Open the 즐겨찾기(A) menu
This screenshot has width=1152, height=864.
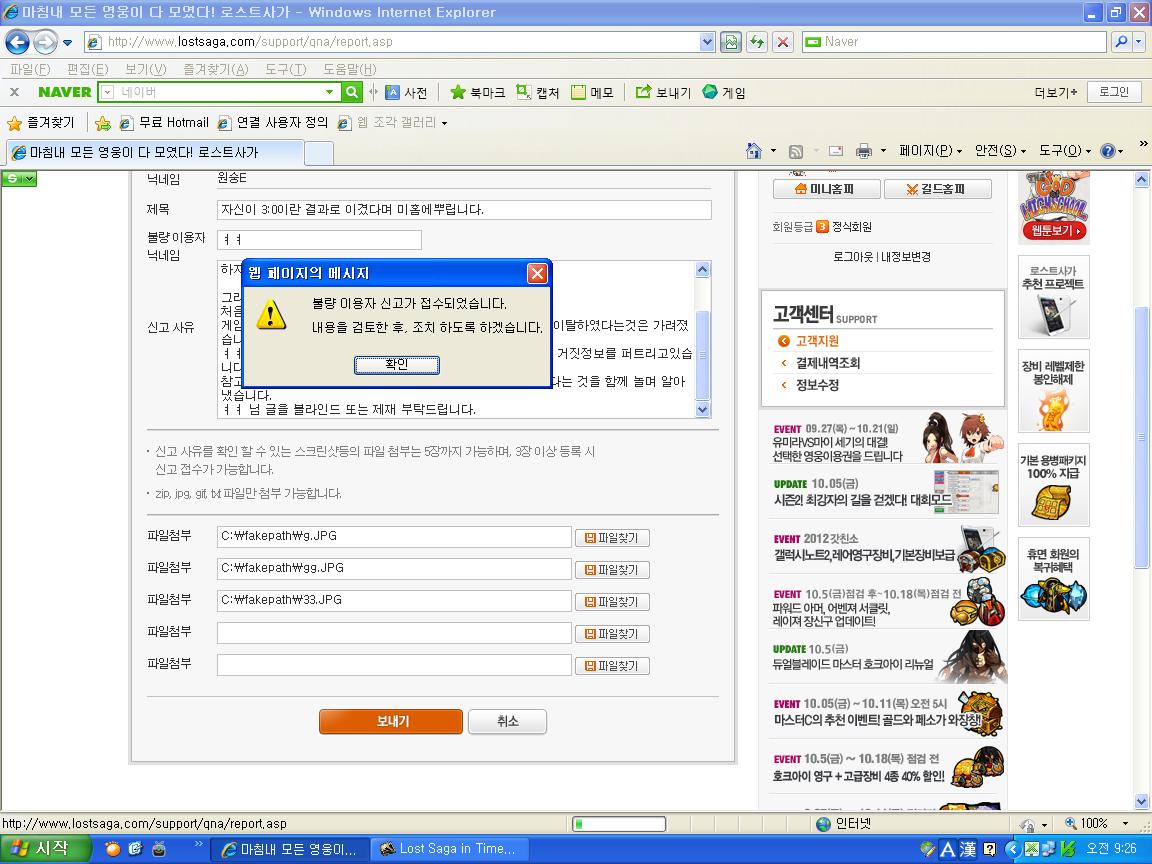coord(215,69)
